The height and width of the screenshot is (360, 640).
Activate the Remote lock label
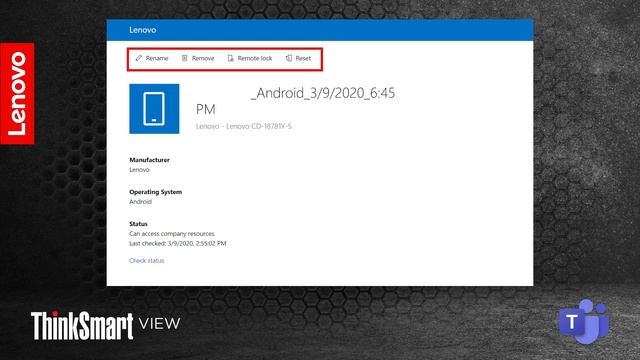[x=255, y=58]
